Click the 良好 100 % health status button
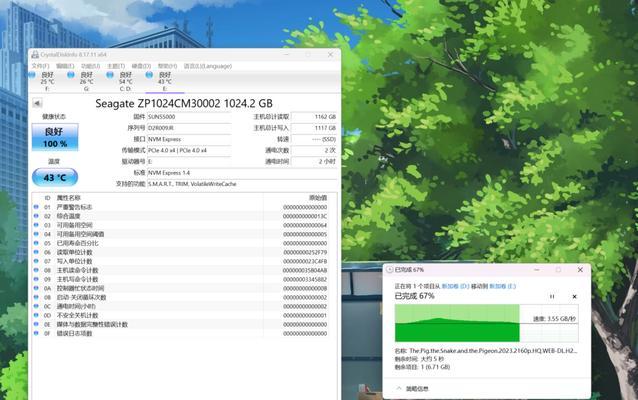Viewport: 638px width, 400px height. [55, 137]
